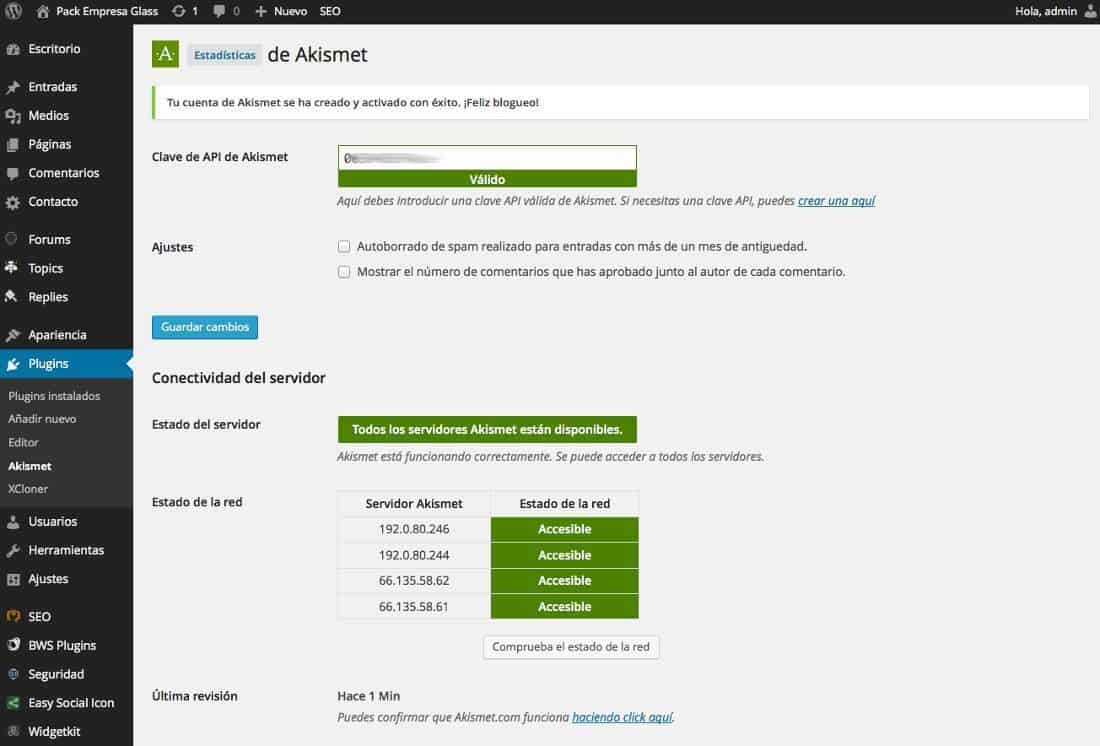Click the Páginas pages icon

coord(13,145)
